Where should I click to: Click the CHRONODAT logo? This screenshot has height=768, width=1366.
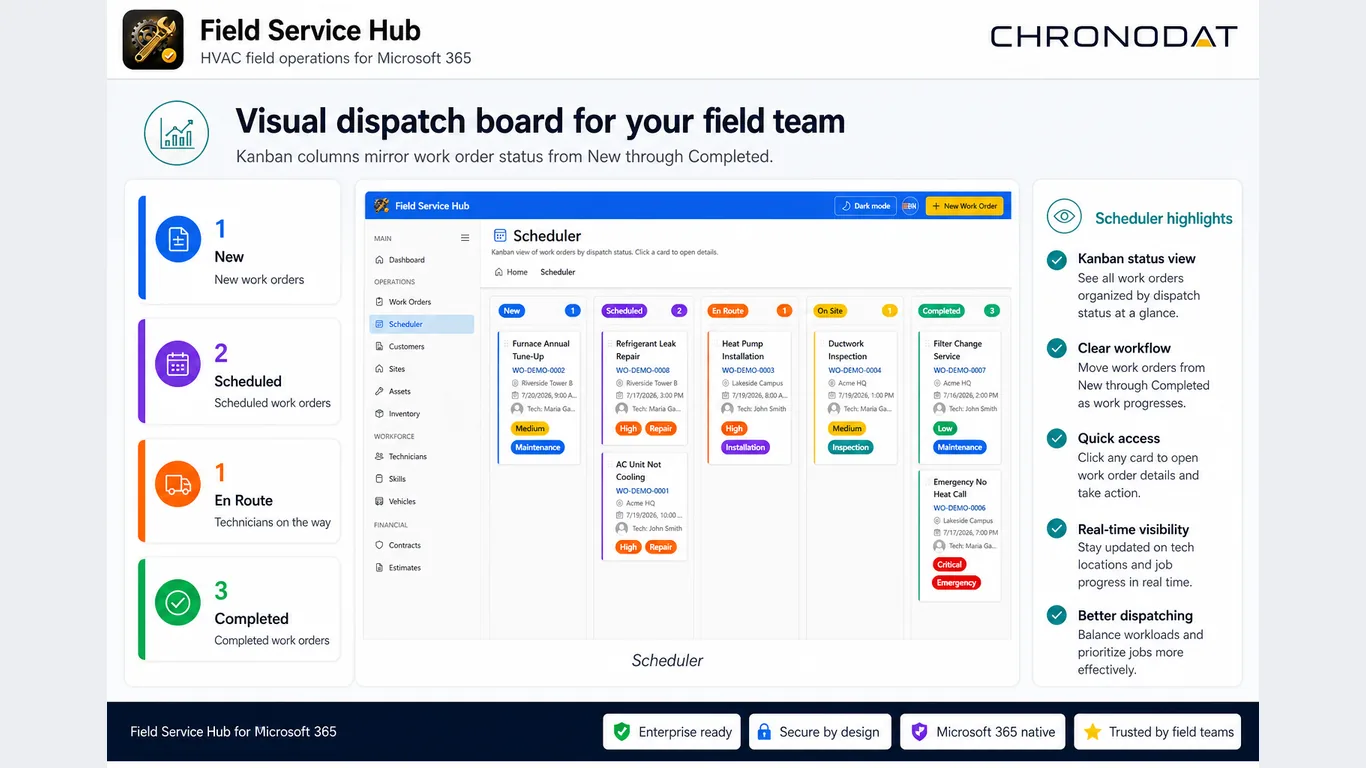[x=1113, y=37]
